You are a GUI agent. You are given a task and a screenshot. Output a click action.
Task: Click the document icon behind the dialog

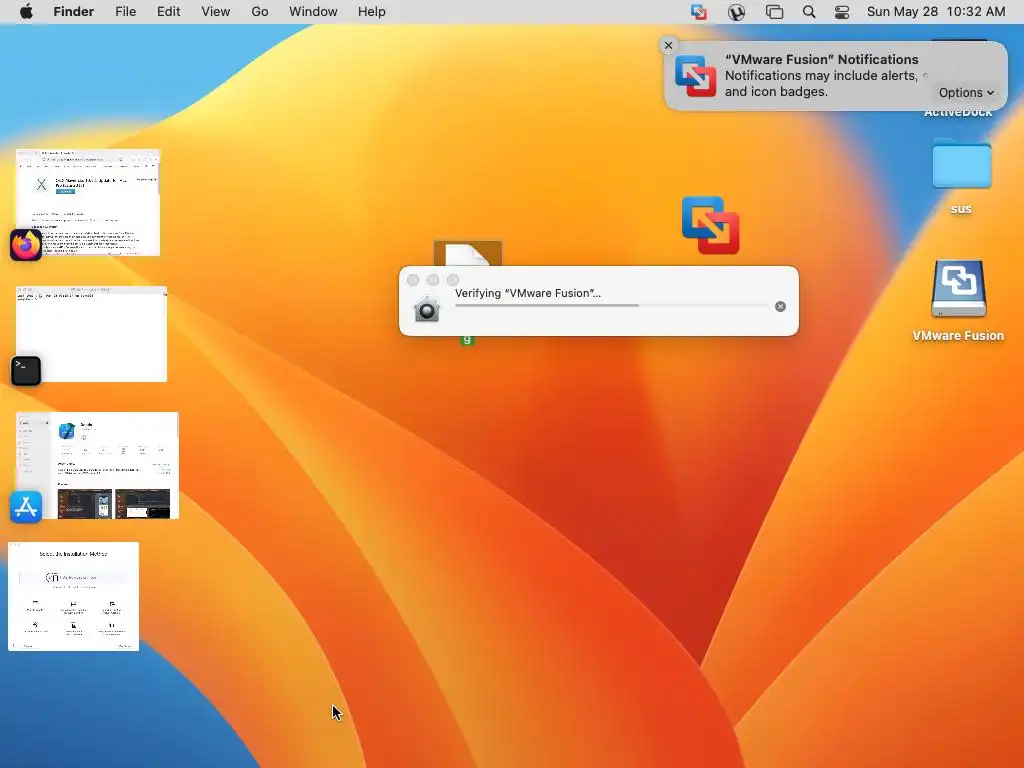pyautogui.click(x=468, y=253)
